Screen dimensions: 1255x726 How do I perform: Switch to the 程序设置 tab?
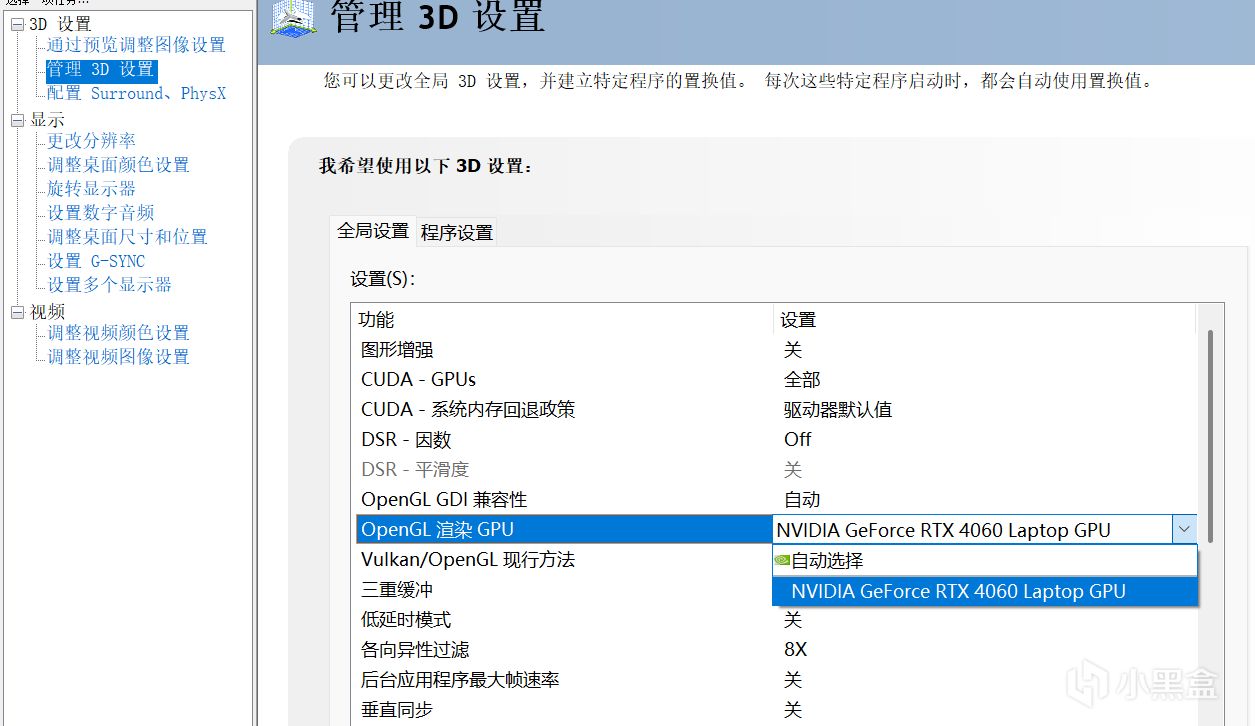457,232
